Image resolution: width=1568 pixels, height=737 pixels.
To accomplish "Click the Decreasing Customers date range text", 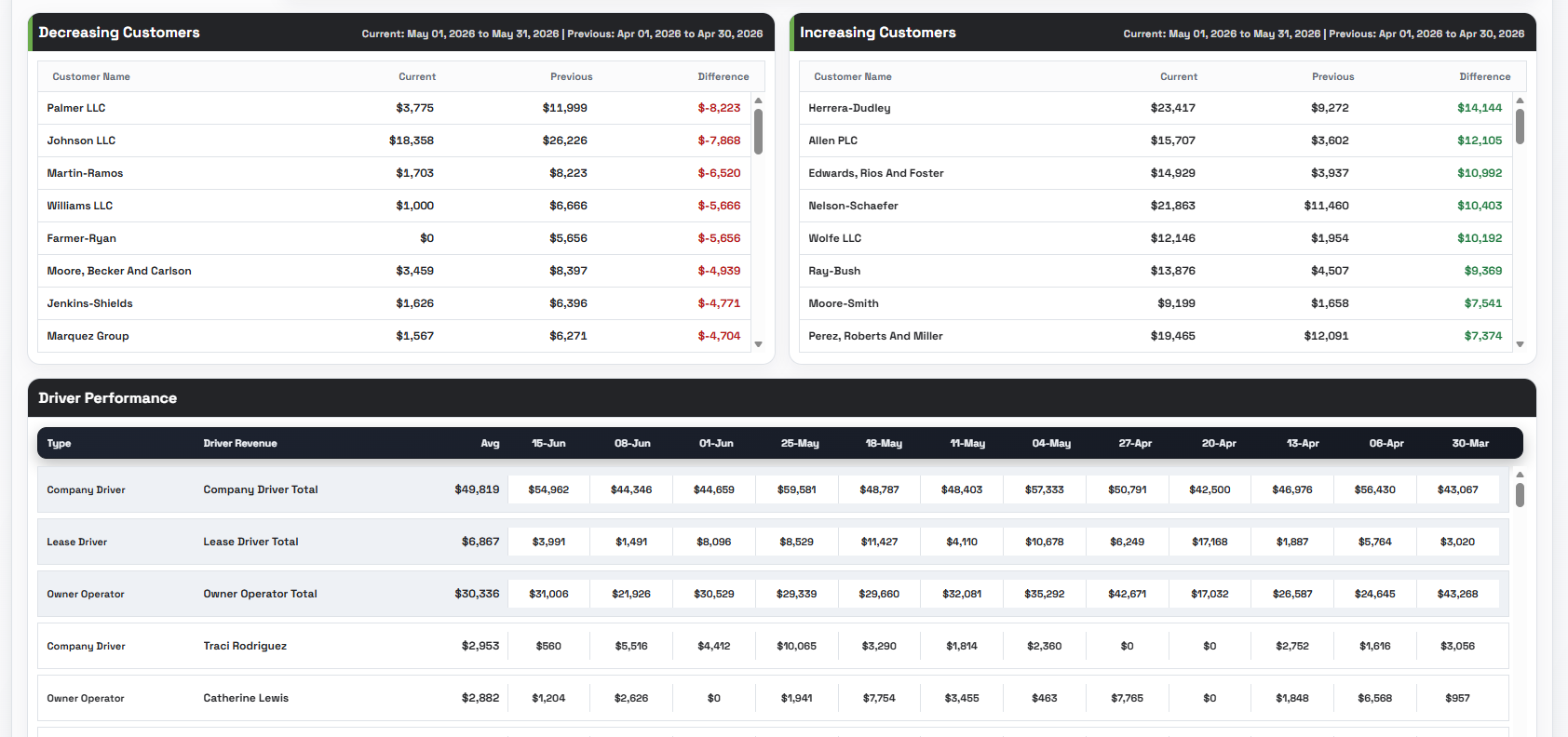I will click(x=562, y=33).
